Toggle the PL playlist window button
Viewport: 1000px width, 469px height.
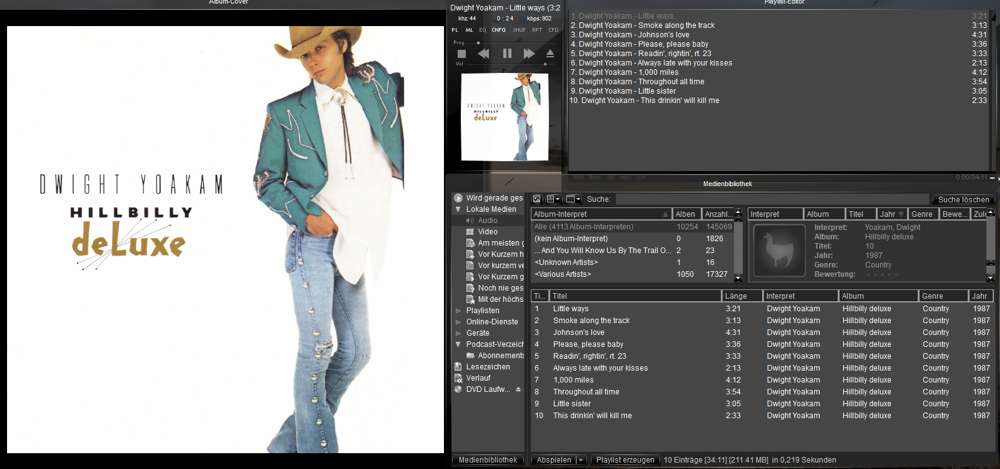(x=456, y=30)
